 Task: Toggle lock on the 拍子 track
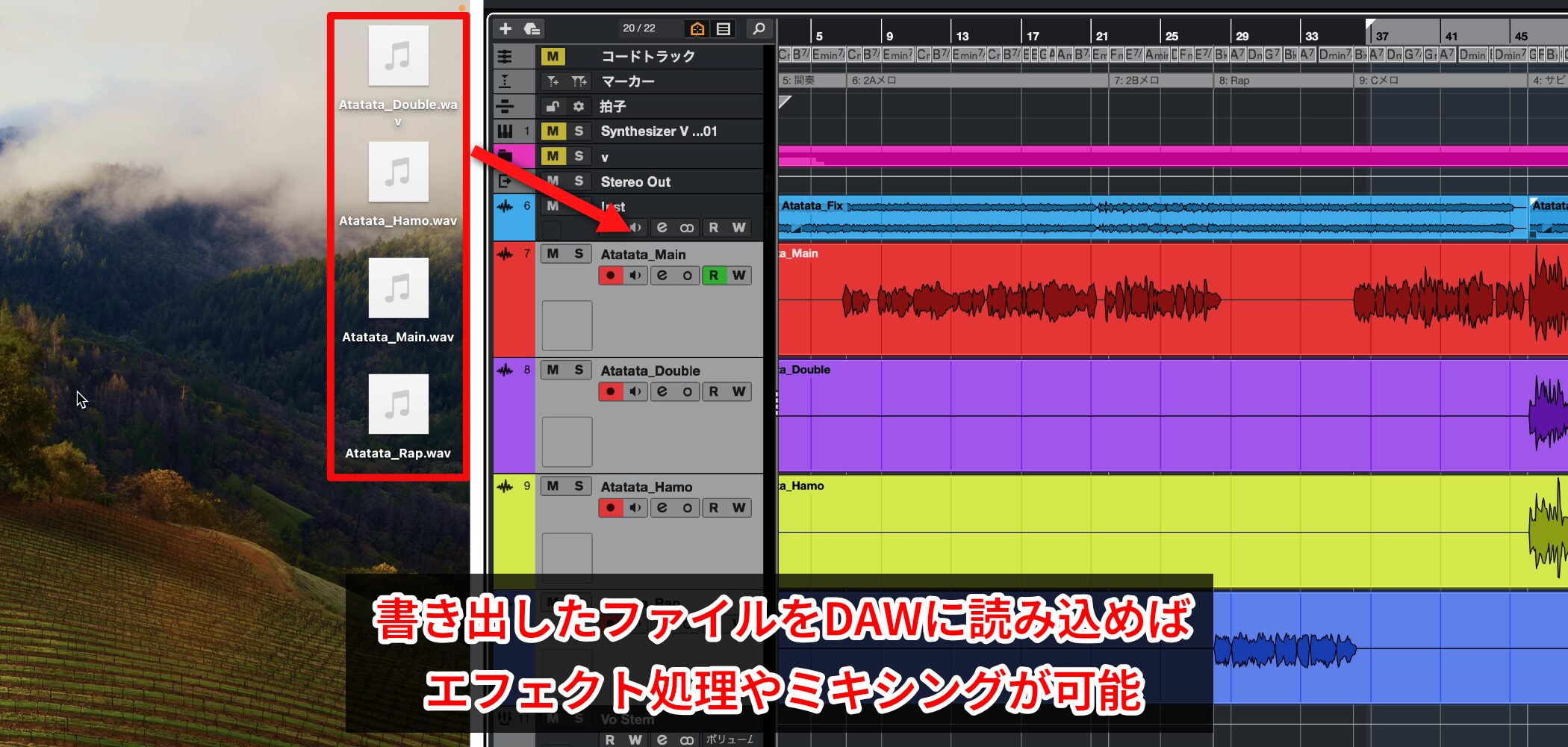(x=553, y=106)
